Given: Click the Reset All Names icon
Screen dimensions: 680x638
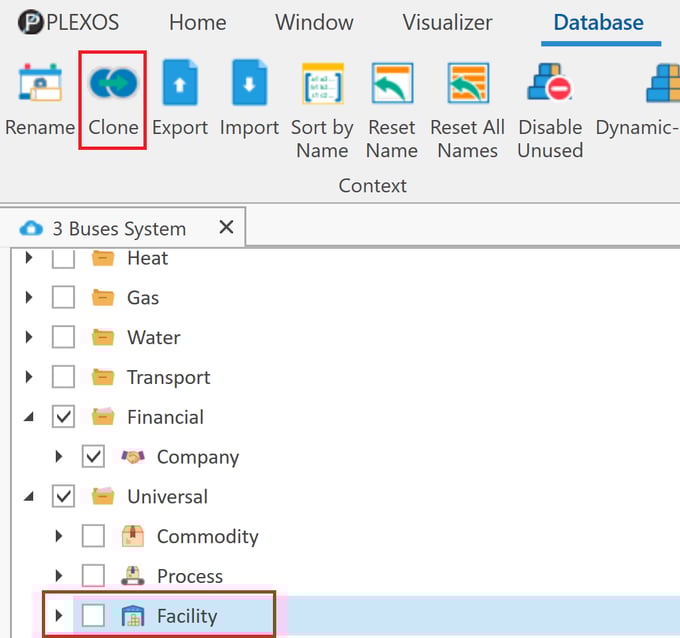Looking at the screenshot, I should coord(467,85).
